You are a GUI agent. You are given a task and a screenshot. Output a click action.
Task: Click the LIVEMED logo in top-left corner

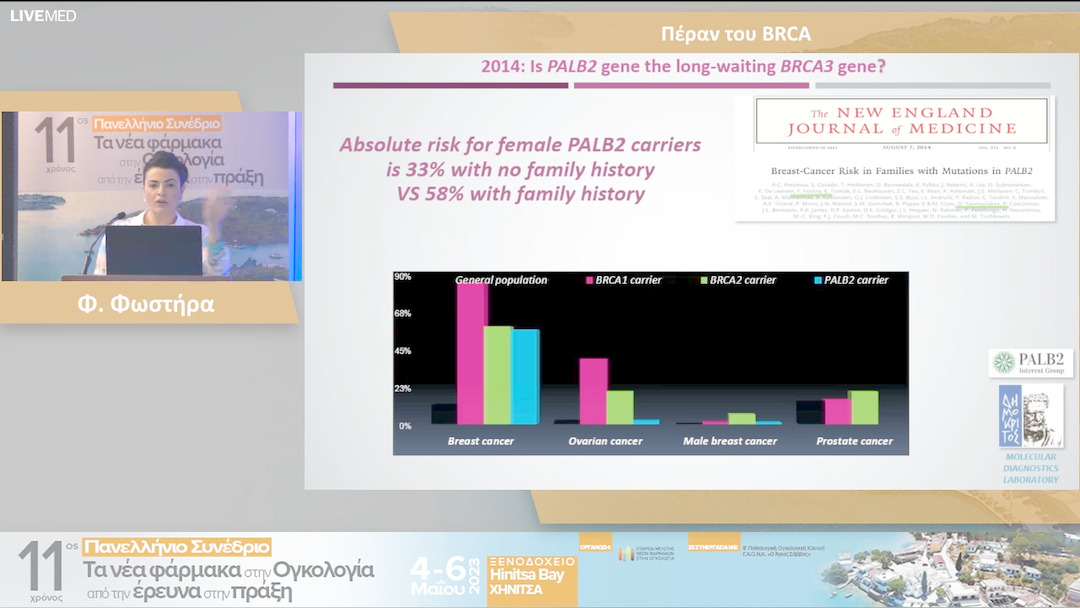(43, 15)
